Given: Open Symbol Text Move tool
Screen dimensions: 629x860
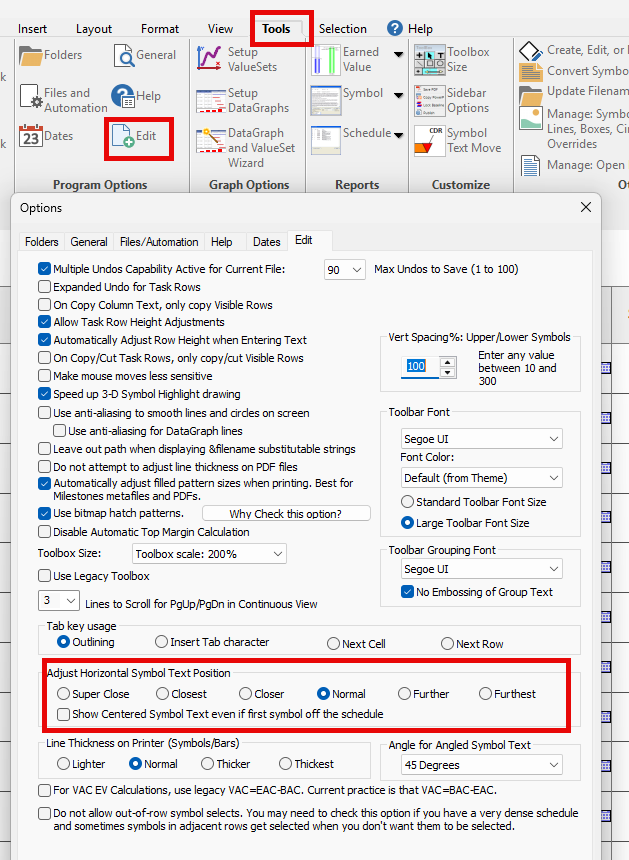Looking at the screenshot, I should pos(430,140).
